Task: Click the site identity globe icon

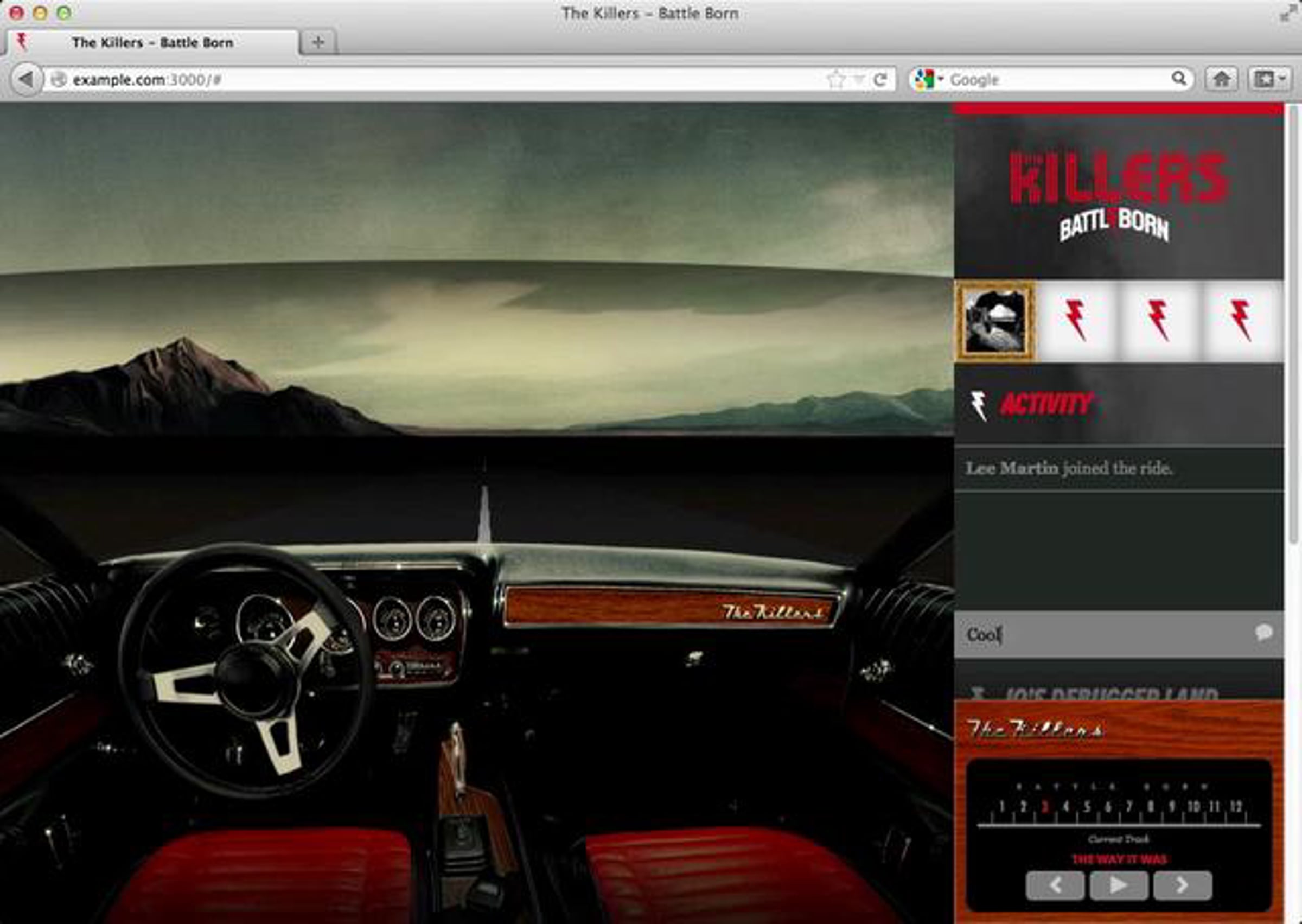Action: [59, 80]
